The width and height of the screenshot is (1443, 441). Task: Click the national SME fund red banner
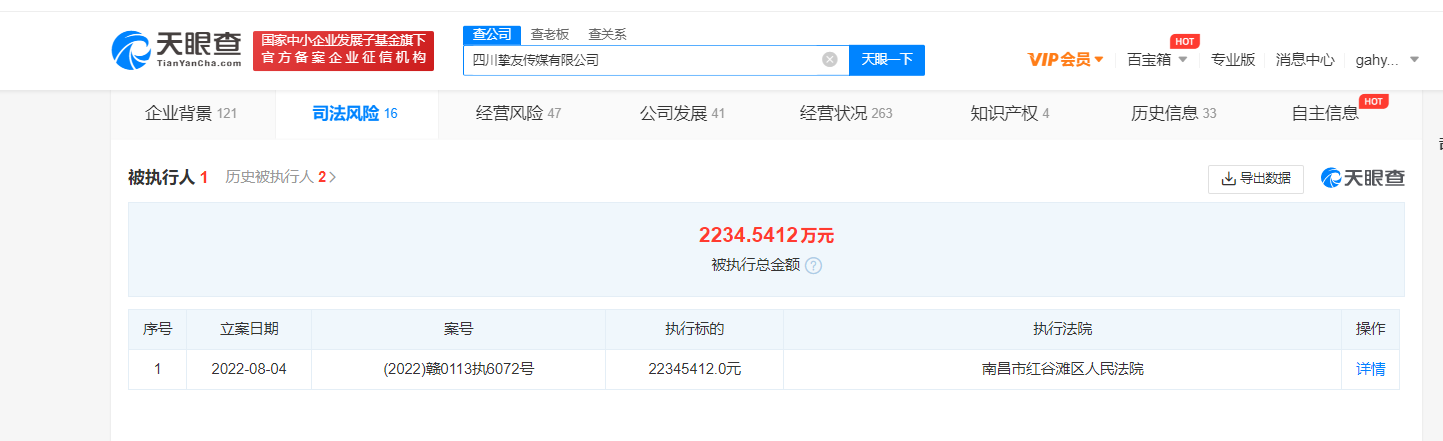coord(343,50)
